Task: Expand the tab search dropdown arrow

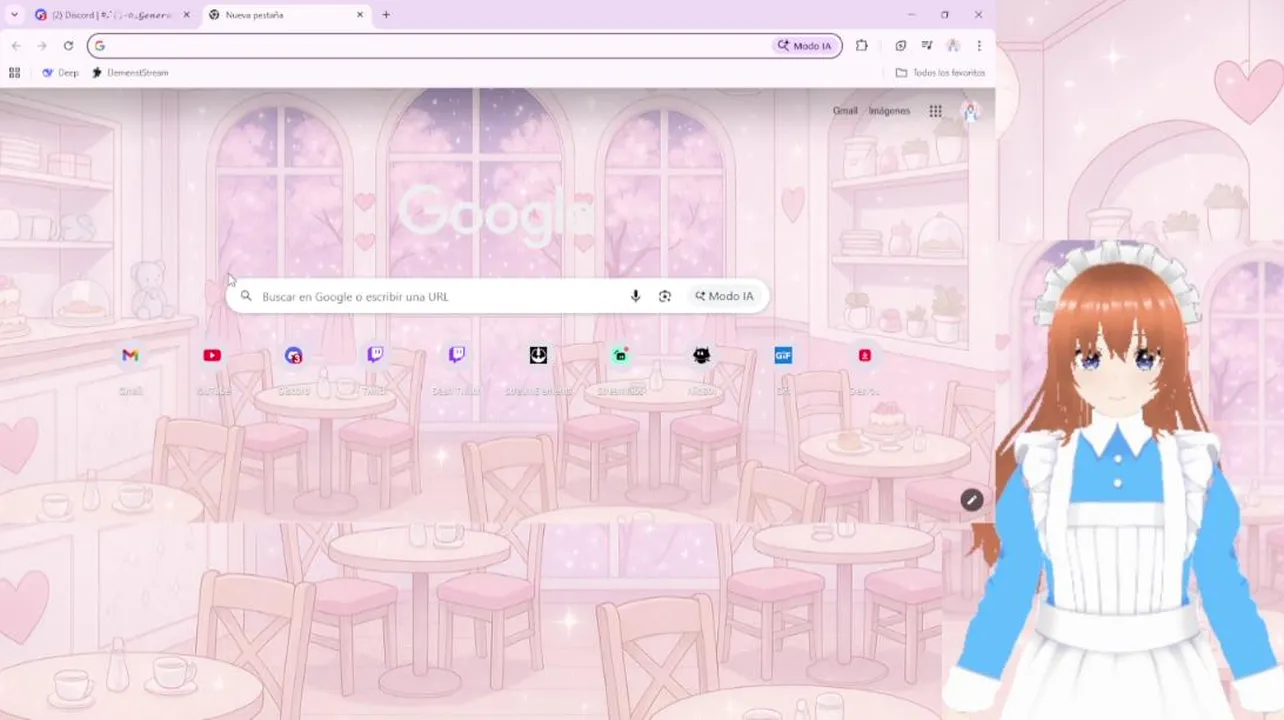Action: point(14,14)
